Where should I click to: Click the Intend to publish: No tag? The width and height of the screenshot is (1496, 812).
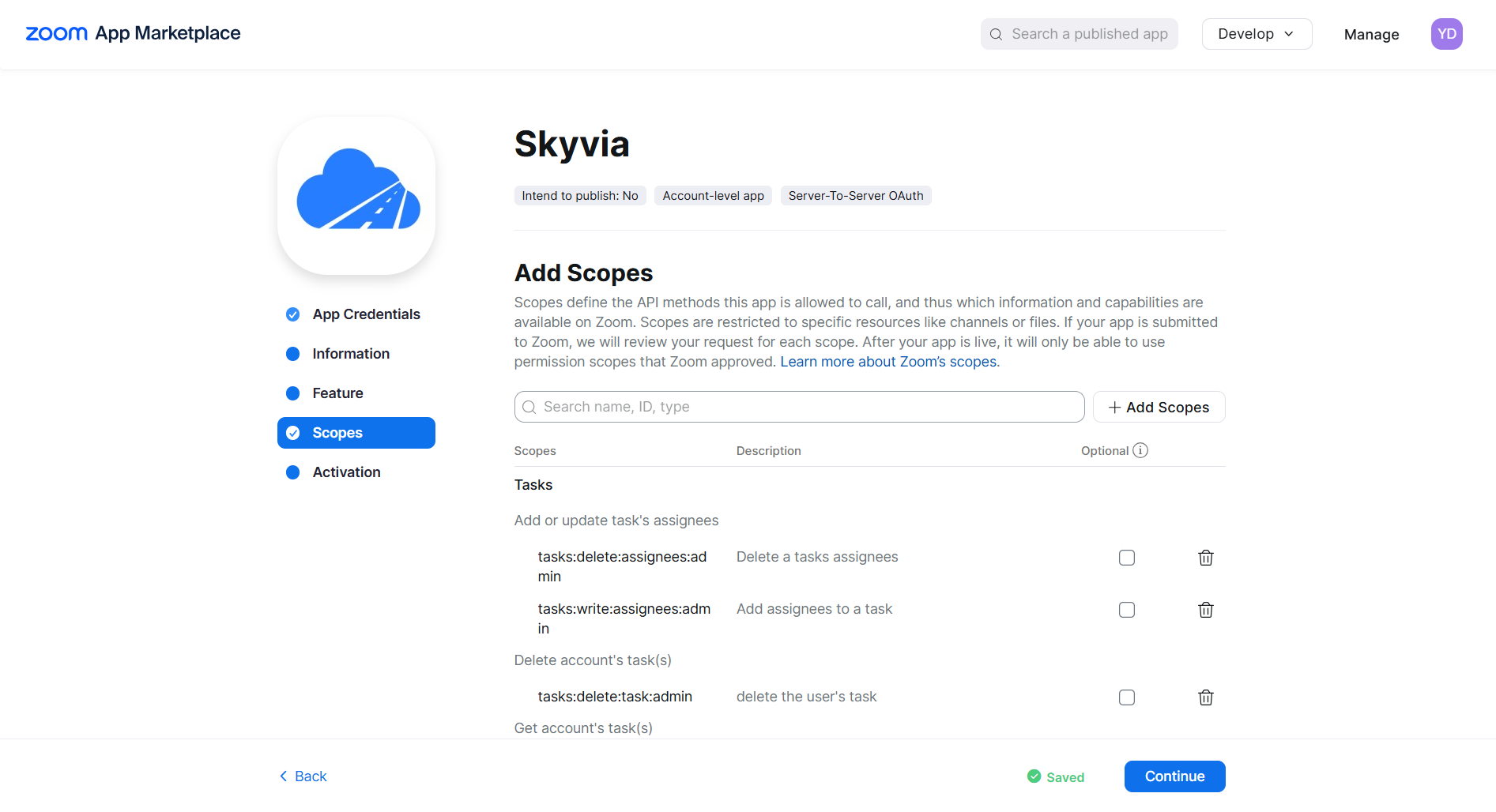(x=580, y=196)
